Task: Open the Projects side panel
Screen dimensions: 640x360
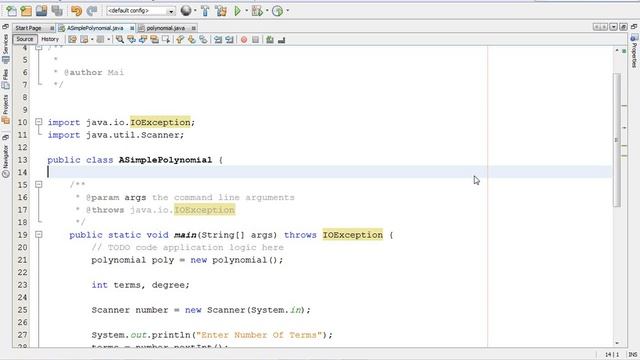Action: pos(5,109)
